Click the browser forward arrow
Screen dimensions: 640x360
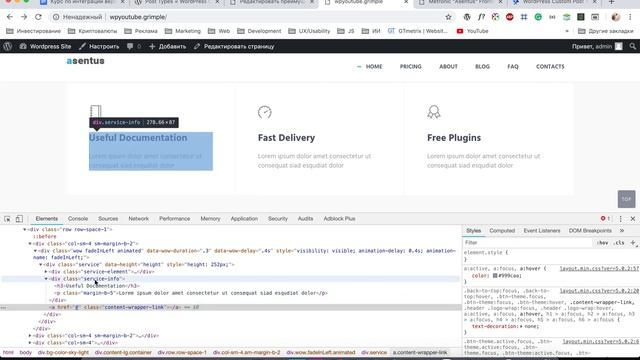pyautogui.click(x=24, y=17)
